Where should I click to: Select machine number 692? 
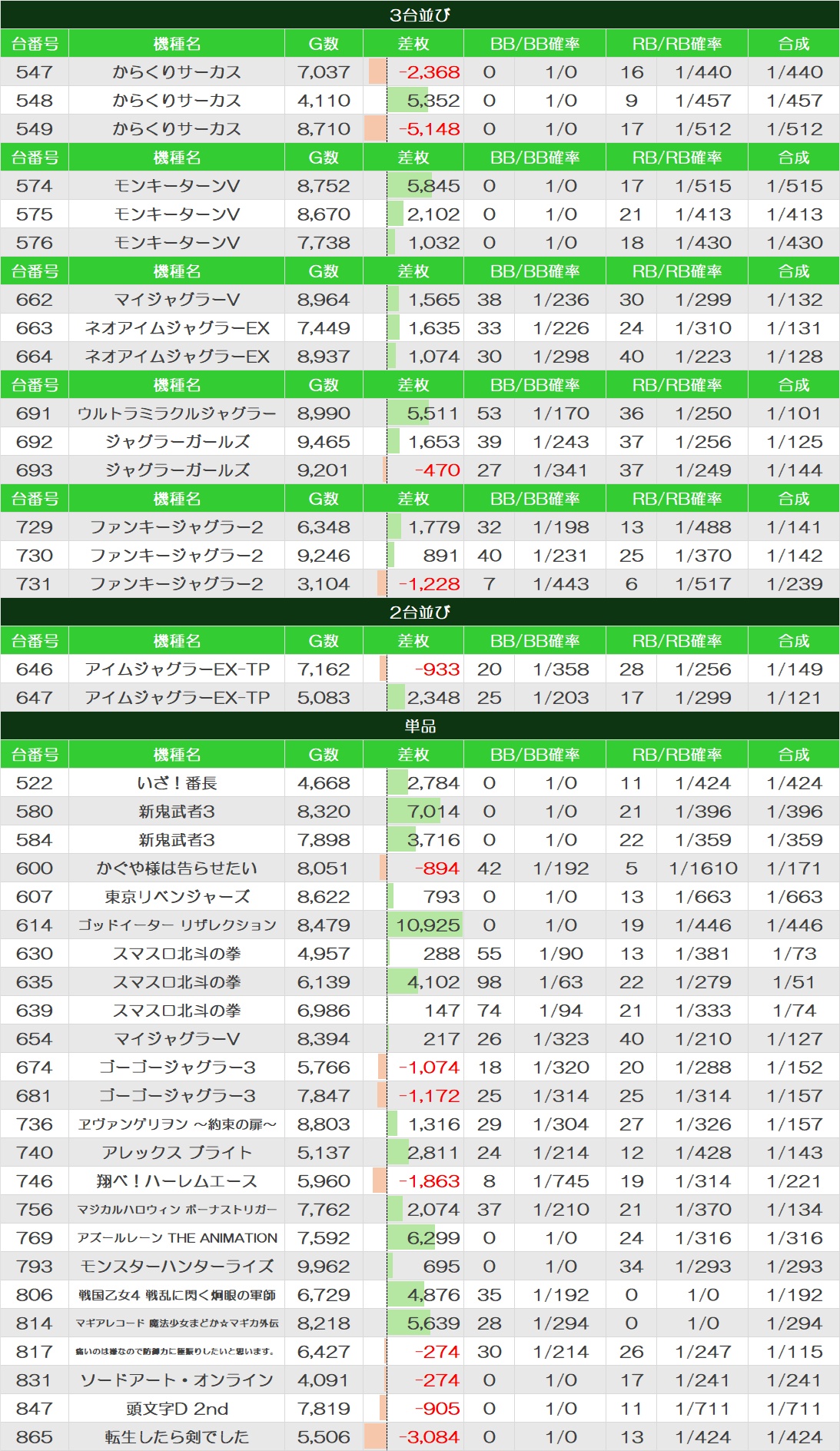click(x=35, y=442)
